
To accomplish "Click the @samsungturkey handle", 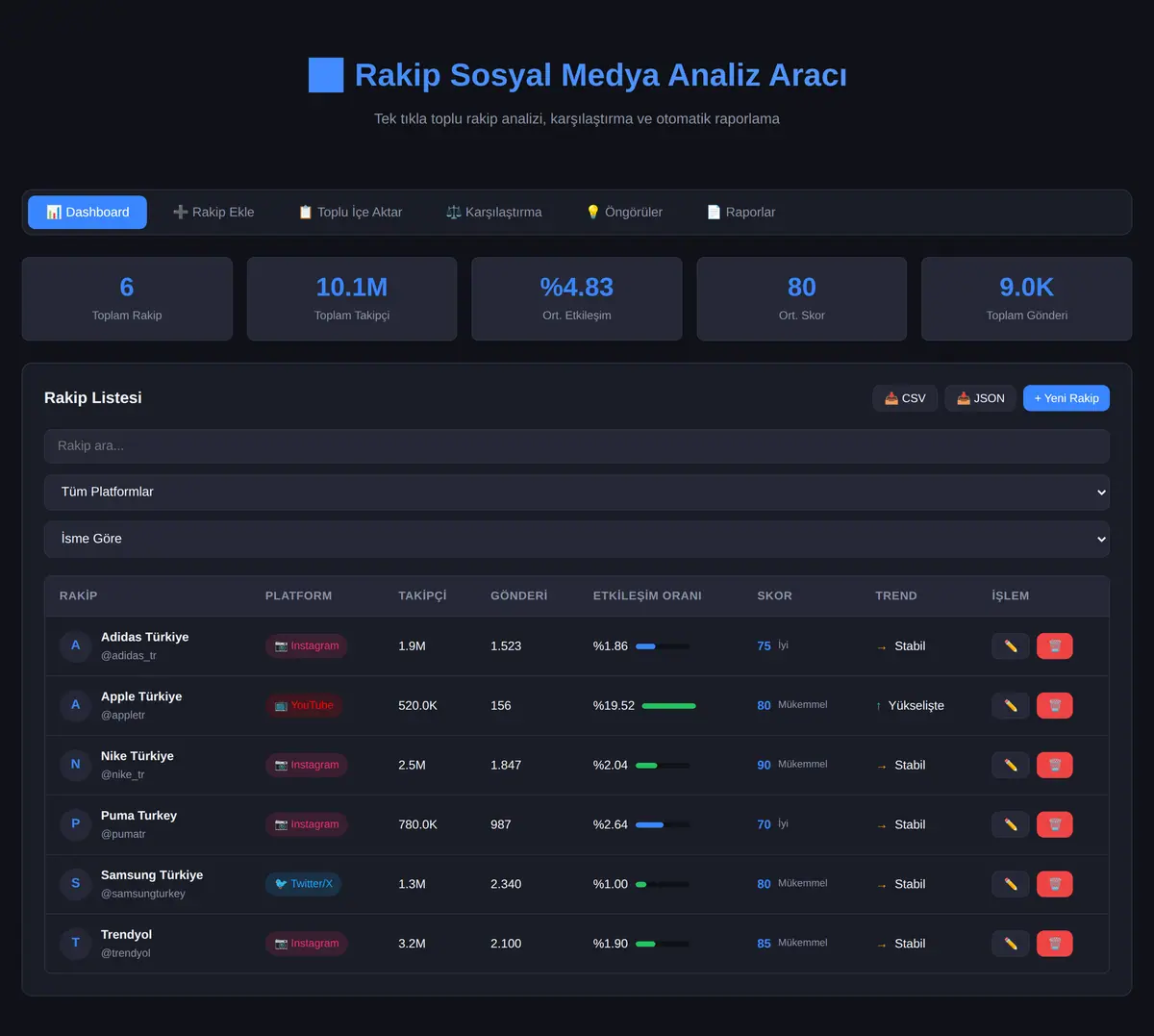I will 143,894.
